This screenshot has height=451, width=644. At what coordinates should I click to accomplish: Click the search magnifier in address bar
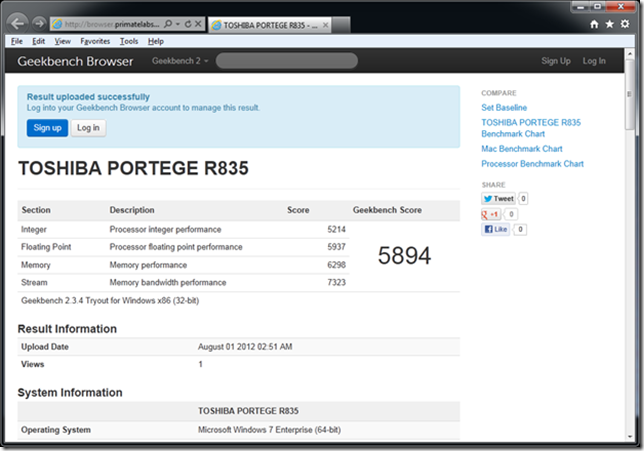pos(168,24)
